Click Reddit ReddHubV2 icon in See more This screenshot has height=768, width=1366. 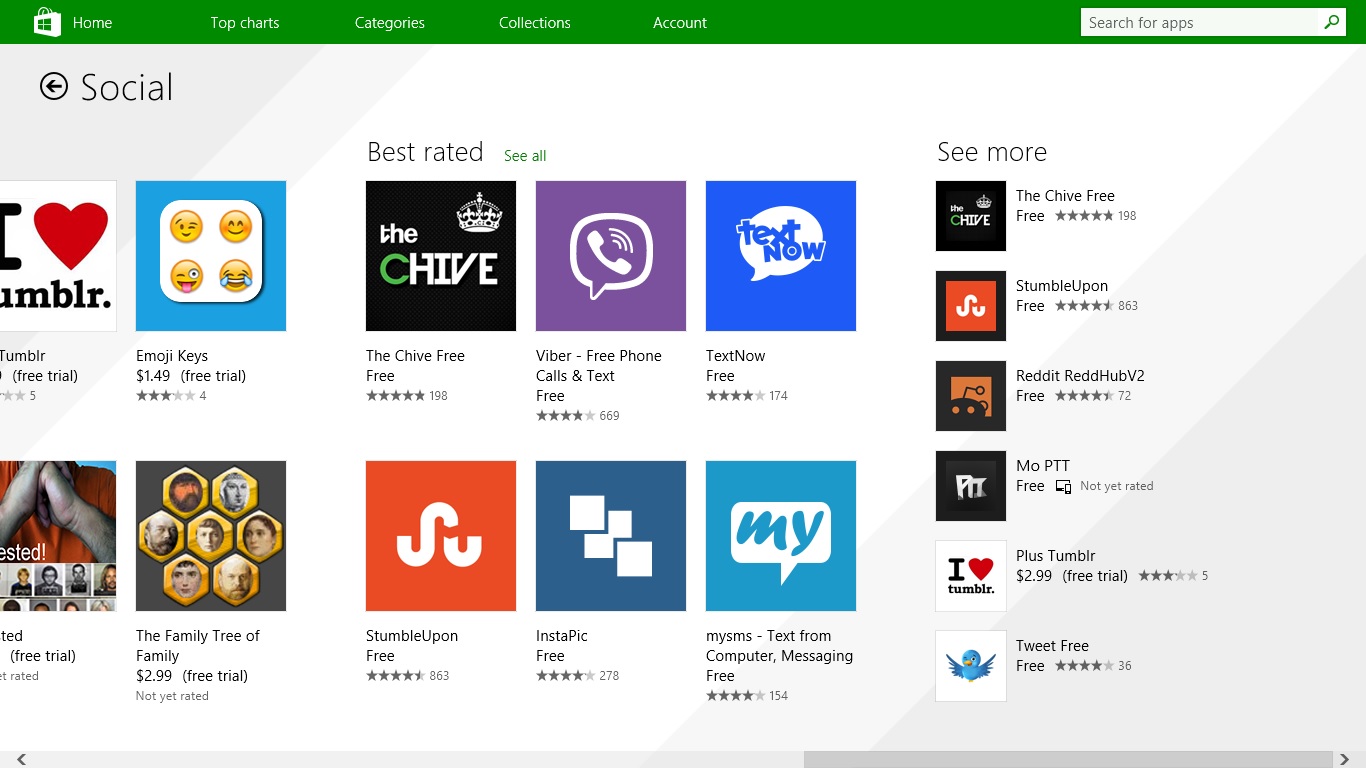point(971,396)
